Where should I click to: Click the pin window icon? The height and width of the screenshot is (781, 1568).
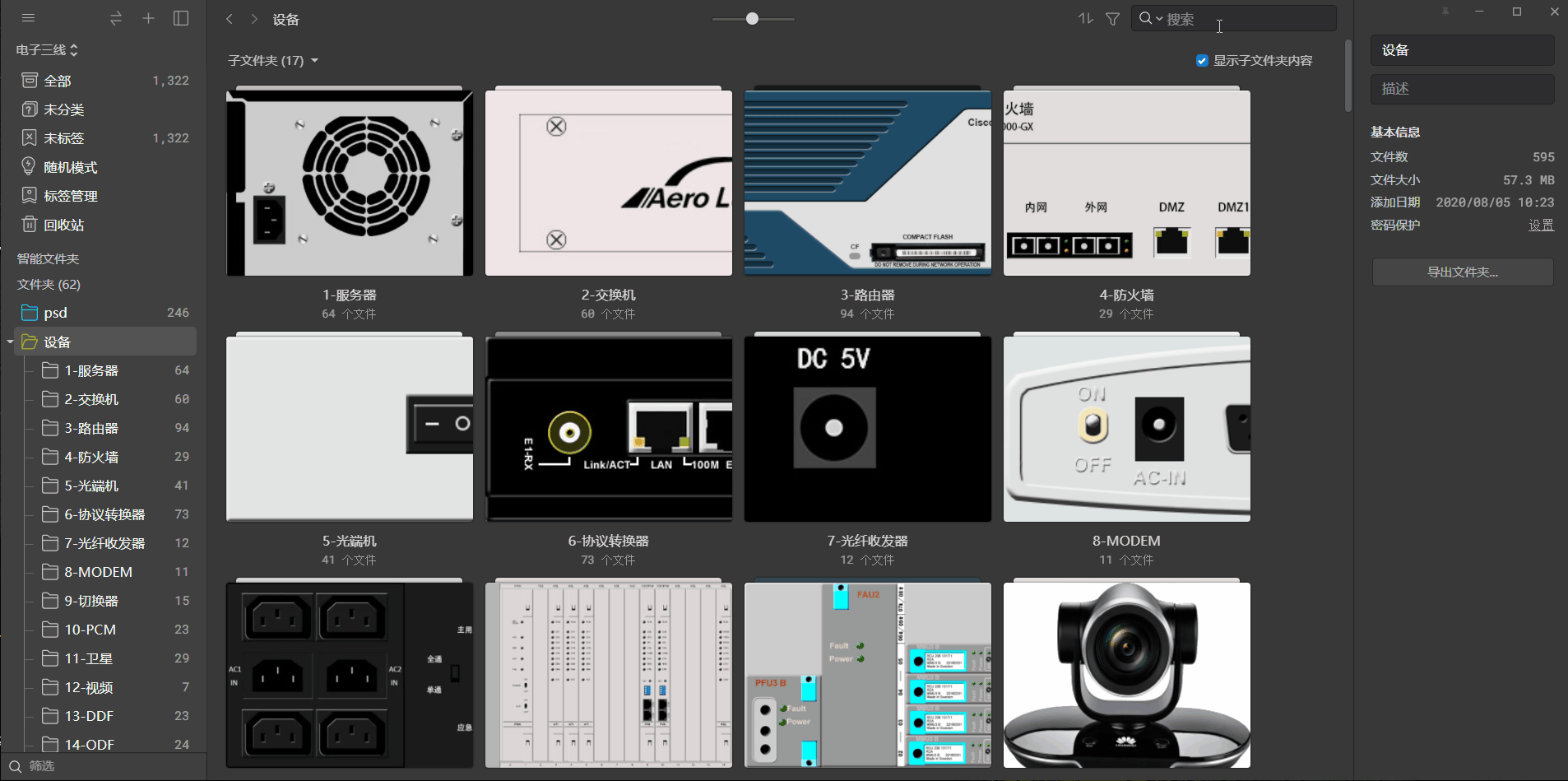coord(1445,12)
